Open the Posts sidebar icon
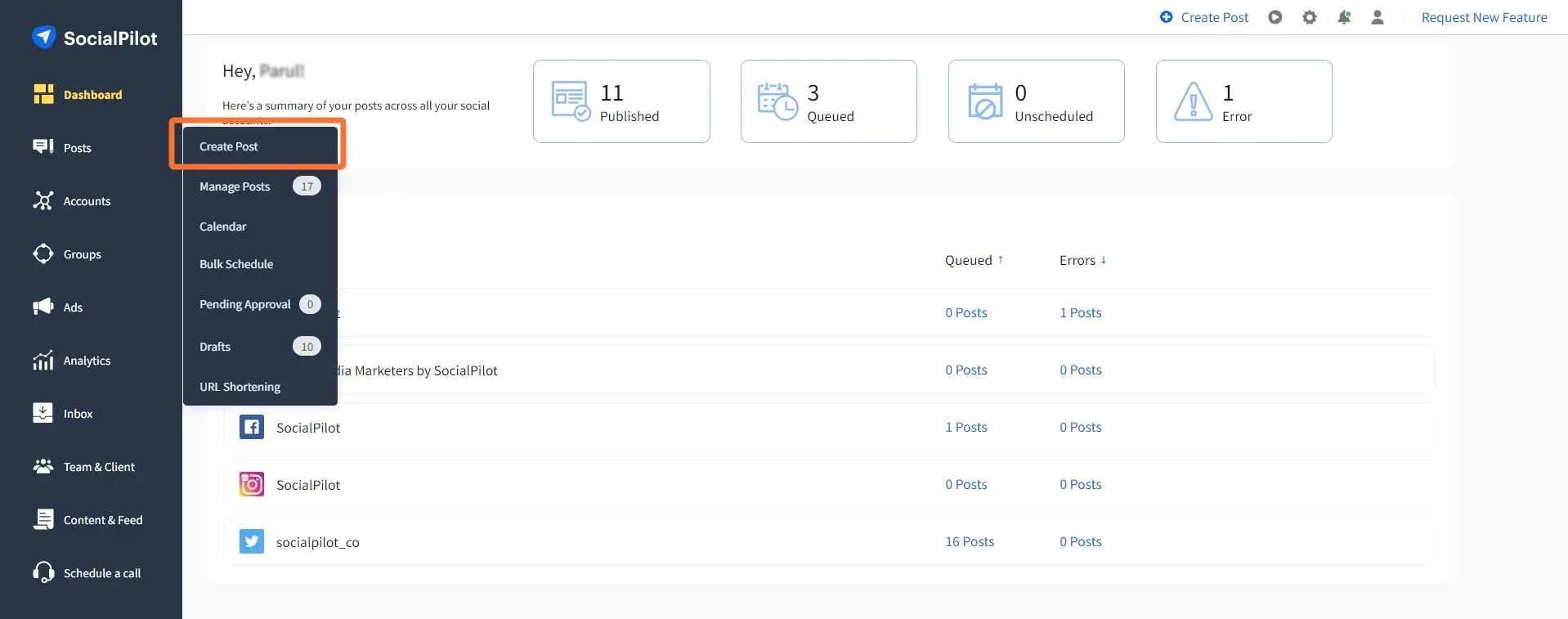Image resolution: width=1568 pixels, height=619 pixels. 43,147
